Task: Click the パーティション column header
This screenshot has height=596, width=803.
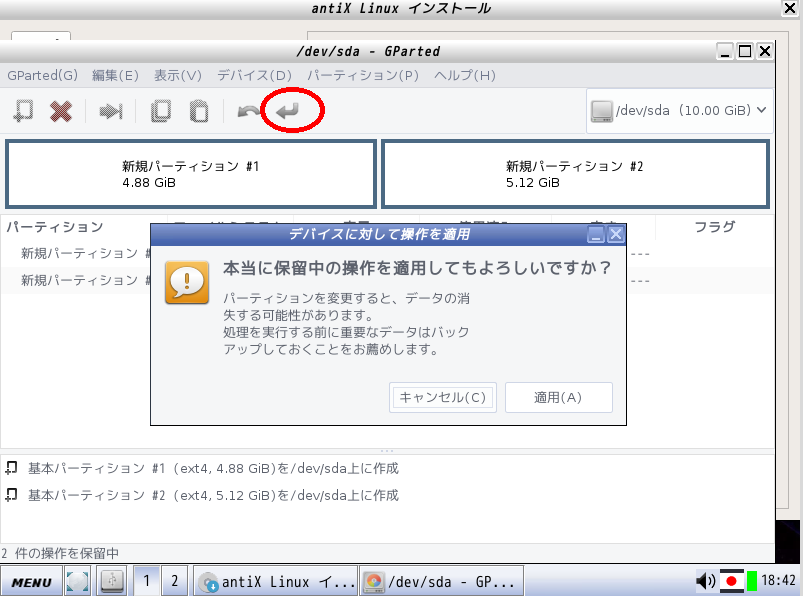Action: (55, 227)
